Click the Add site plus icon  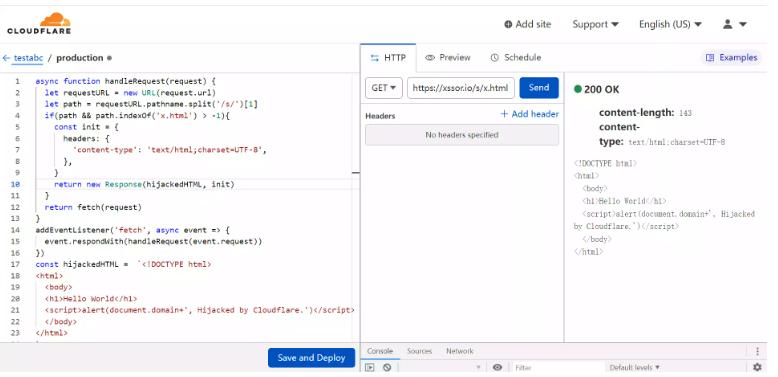click(508, 24)
